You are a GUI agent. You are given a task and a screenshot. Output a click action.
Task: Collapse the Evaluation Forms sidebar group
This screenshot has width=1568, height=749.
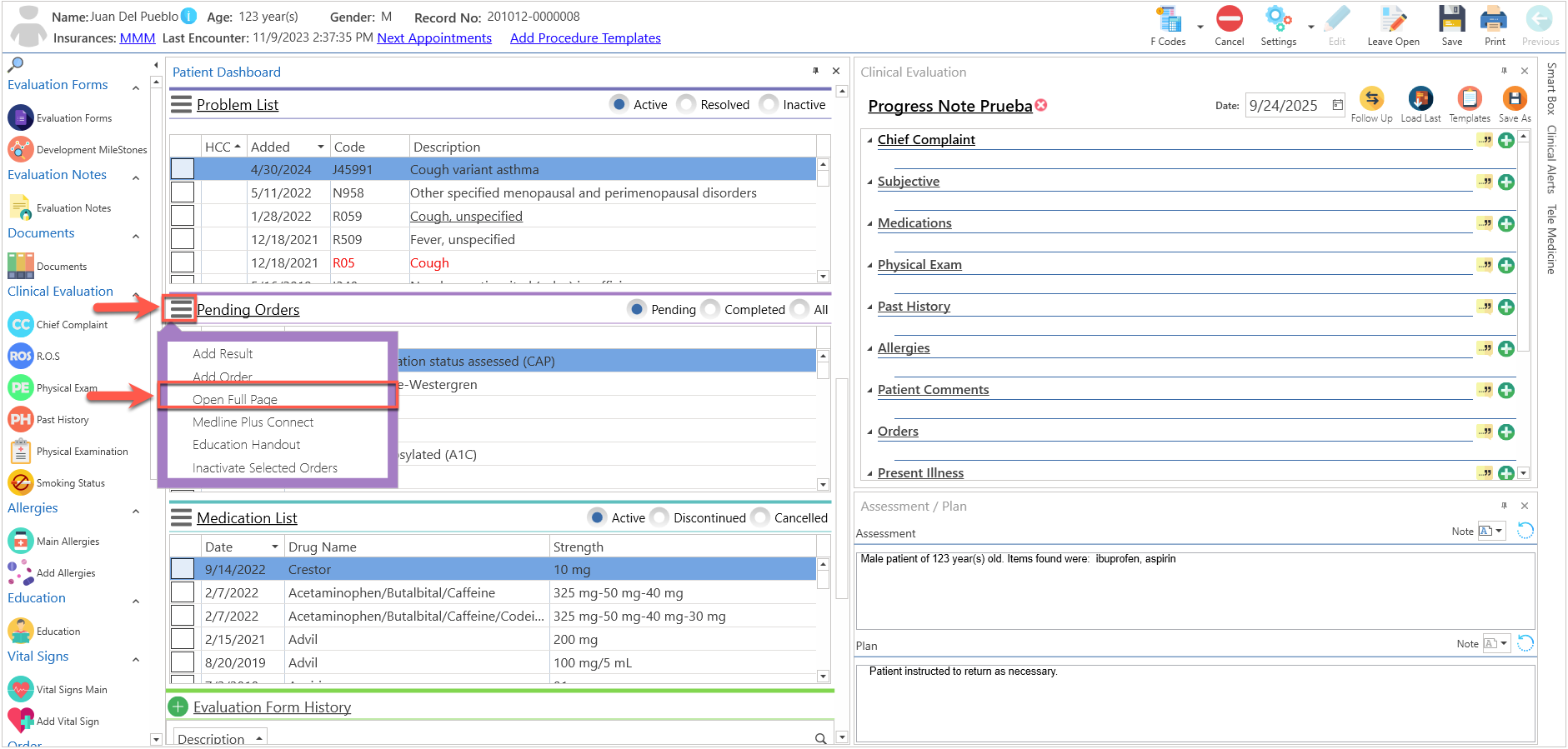136,87
